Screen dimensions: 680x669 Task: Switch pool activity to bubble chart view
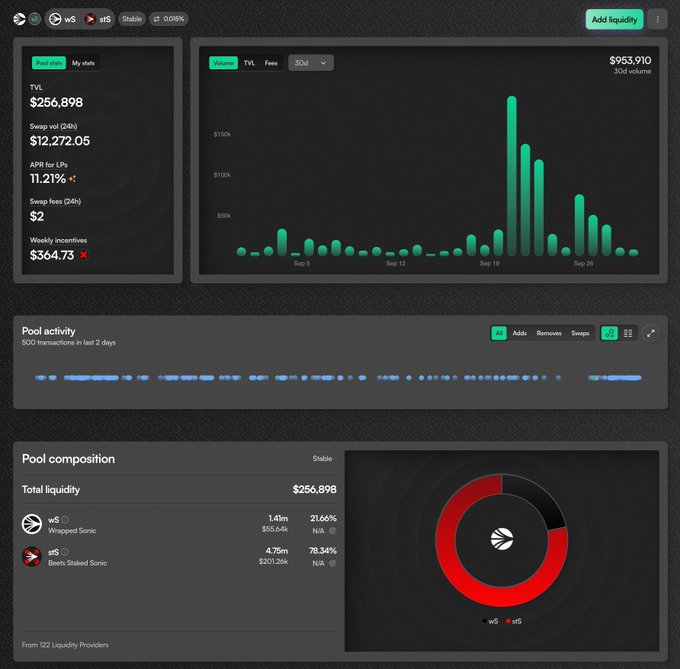(x=609, y=333)
